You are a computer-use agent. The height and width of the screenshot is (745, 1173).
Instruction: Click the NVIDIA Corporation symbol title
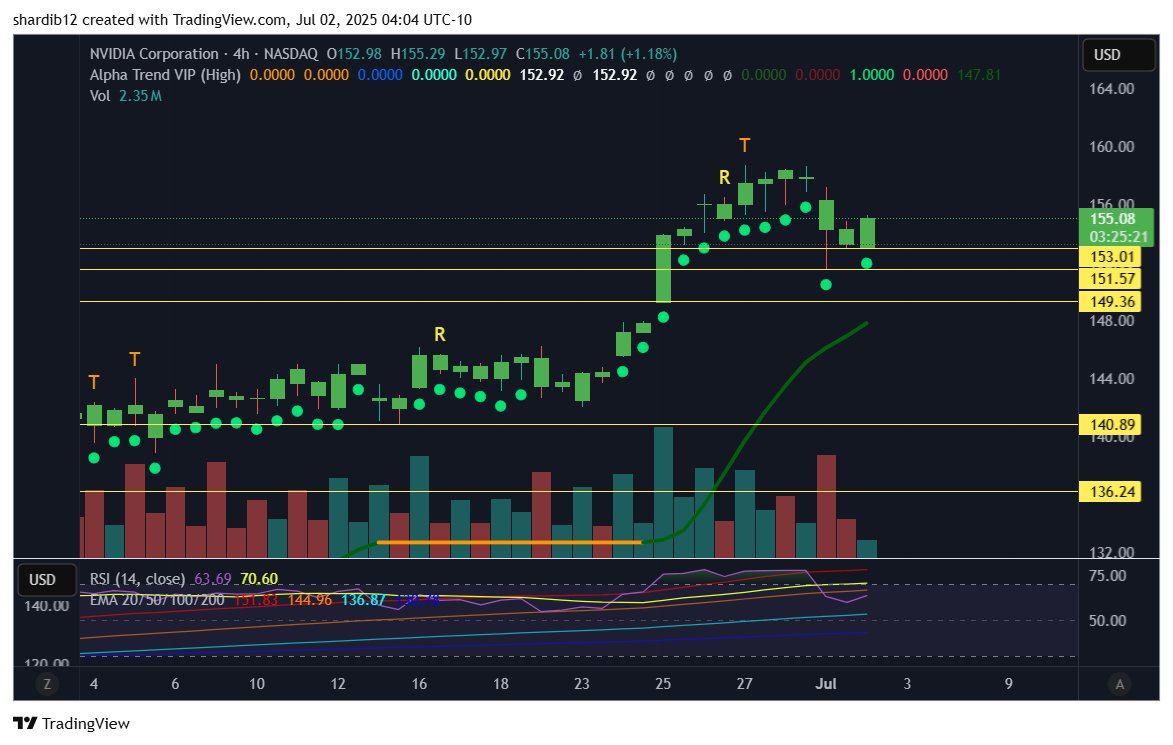click(154, 54)
